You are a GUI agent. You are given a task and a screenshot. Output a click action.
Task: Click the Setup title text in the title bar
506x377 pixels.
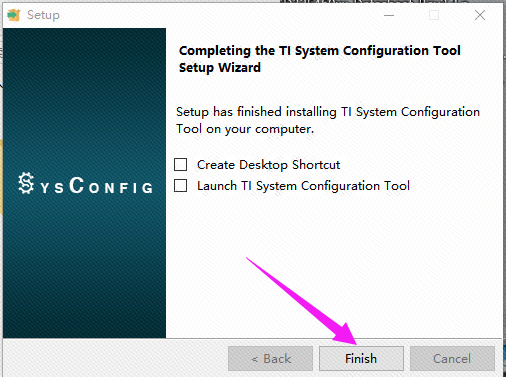[43, 15]
